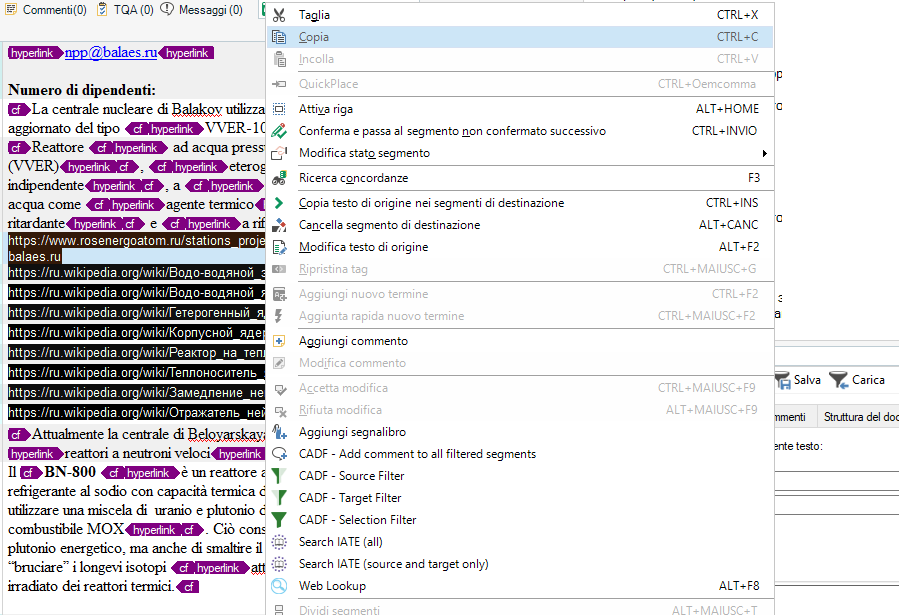Click the rosenergoatom.ru stations URL line
The width and height of the screenshot is (899, 615).
coord(136,241)
